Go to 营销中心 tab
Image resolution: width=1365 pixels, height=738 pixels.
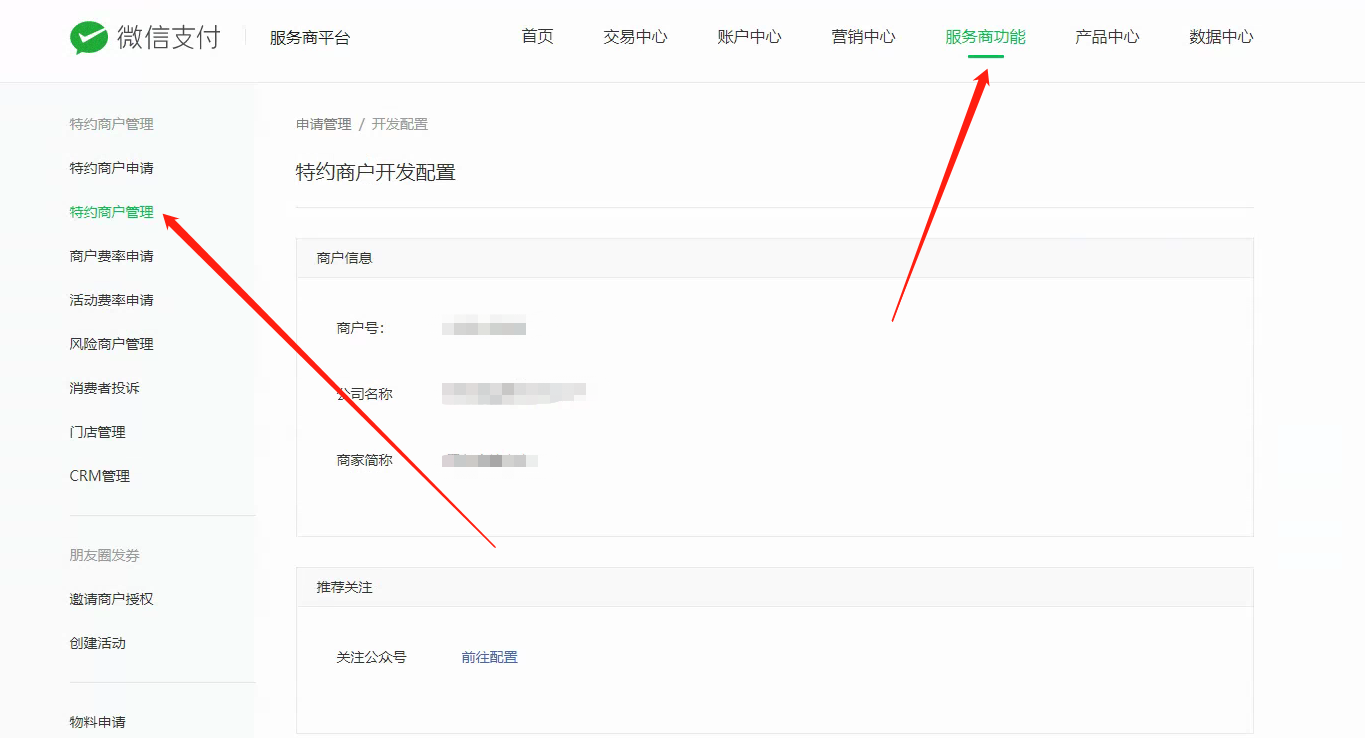(863, 37)
